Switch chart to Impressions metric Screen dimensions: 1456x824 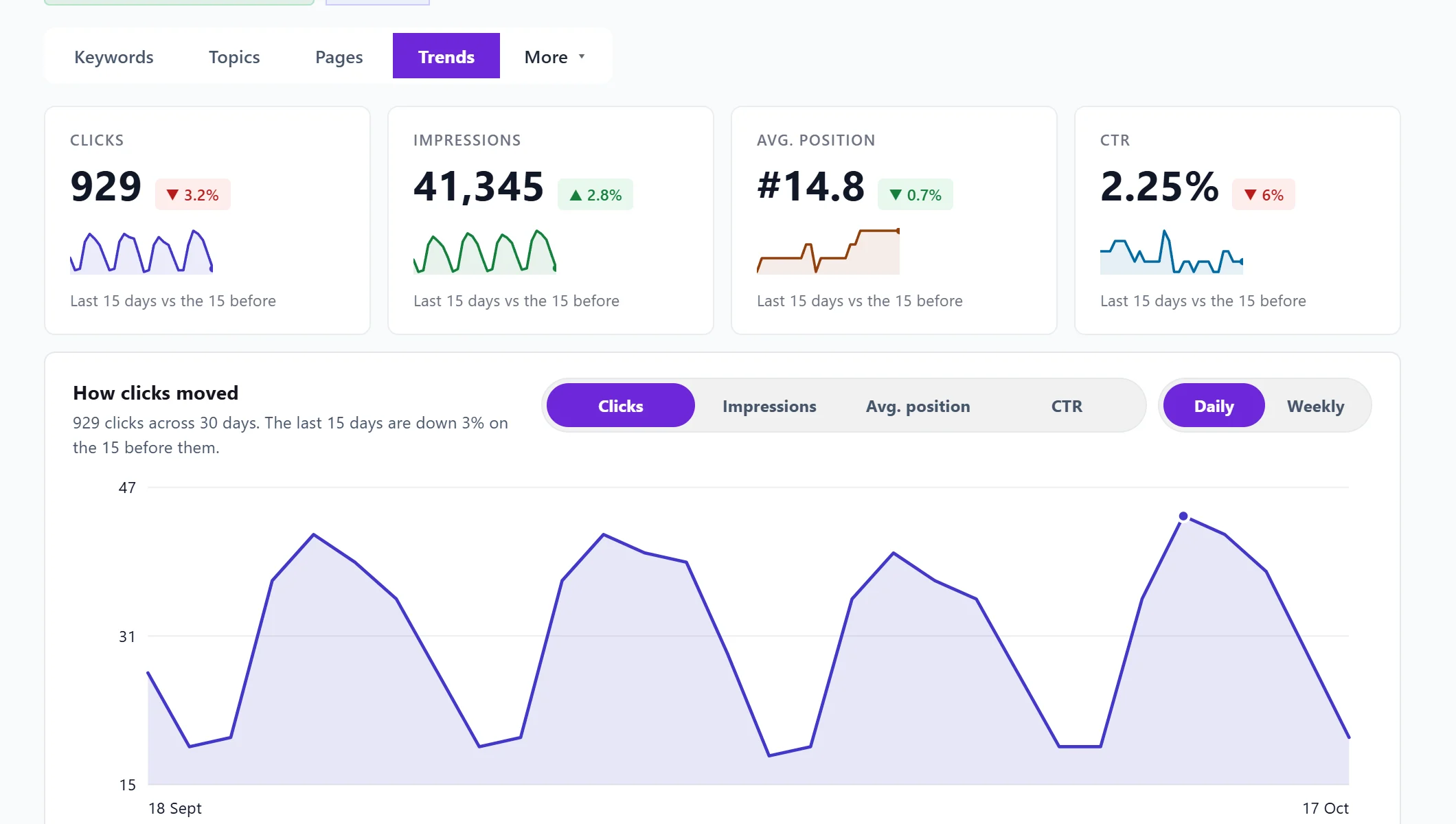coord(769,406)
